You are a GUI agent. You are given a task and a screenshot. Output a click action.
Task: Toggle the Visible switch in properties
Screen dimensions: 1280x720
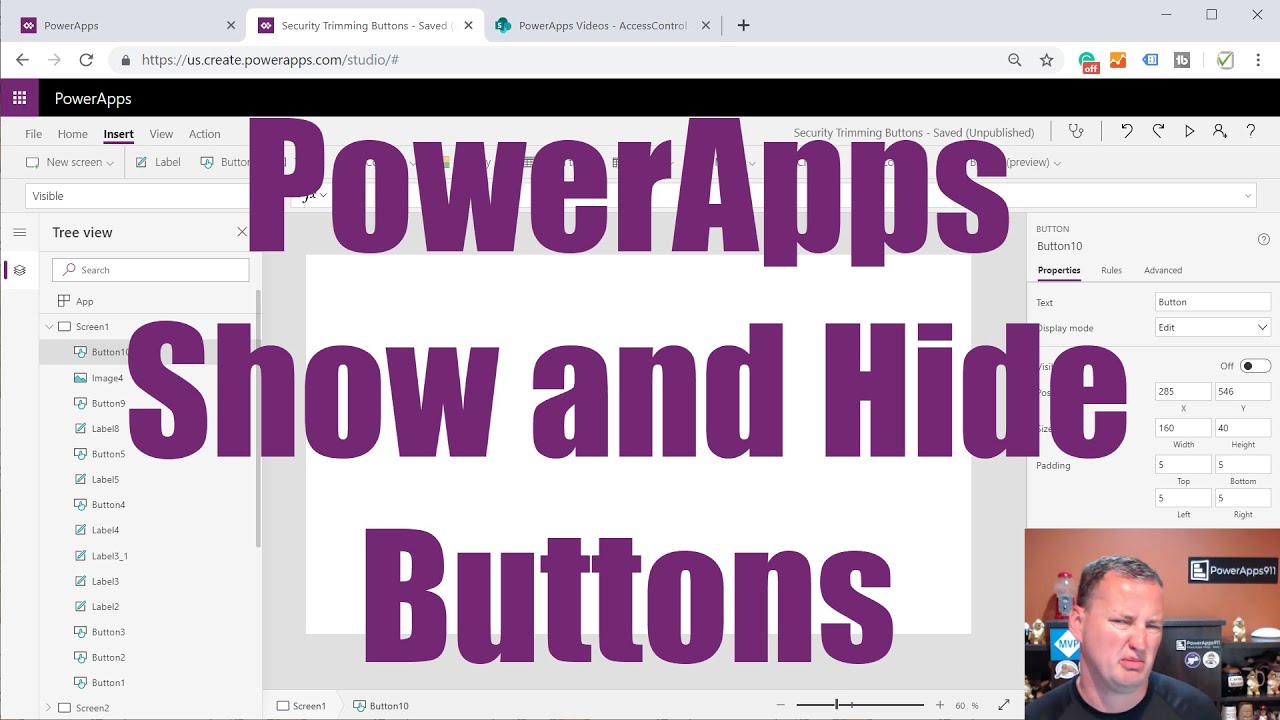pyautogui.click(x=1255, y=366)
